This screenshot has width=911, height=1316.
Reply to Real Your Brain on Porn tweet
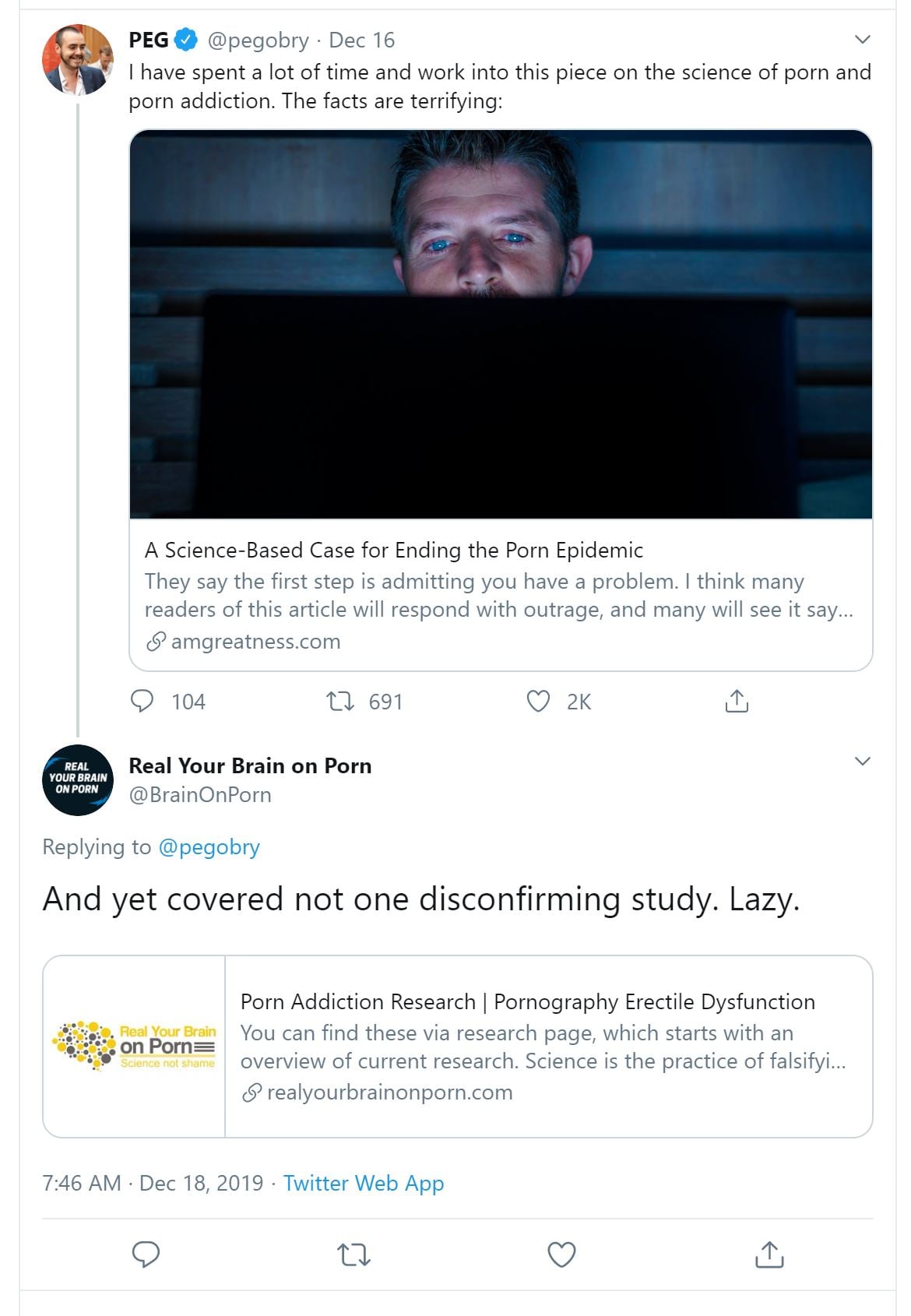(x=146, y=1254)
